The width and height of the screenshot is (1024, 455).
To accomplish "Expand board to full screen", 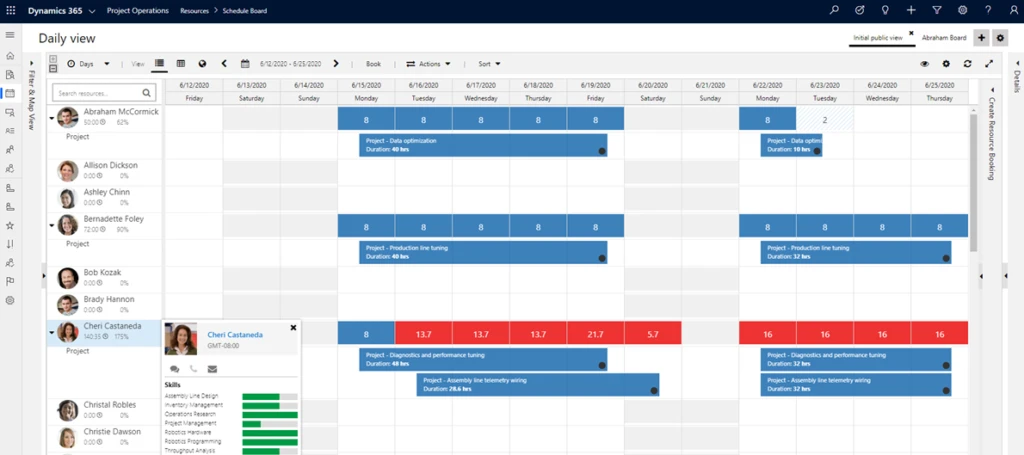I will 989,64.
